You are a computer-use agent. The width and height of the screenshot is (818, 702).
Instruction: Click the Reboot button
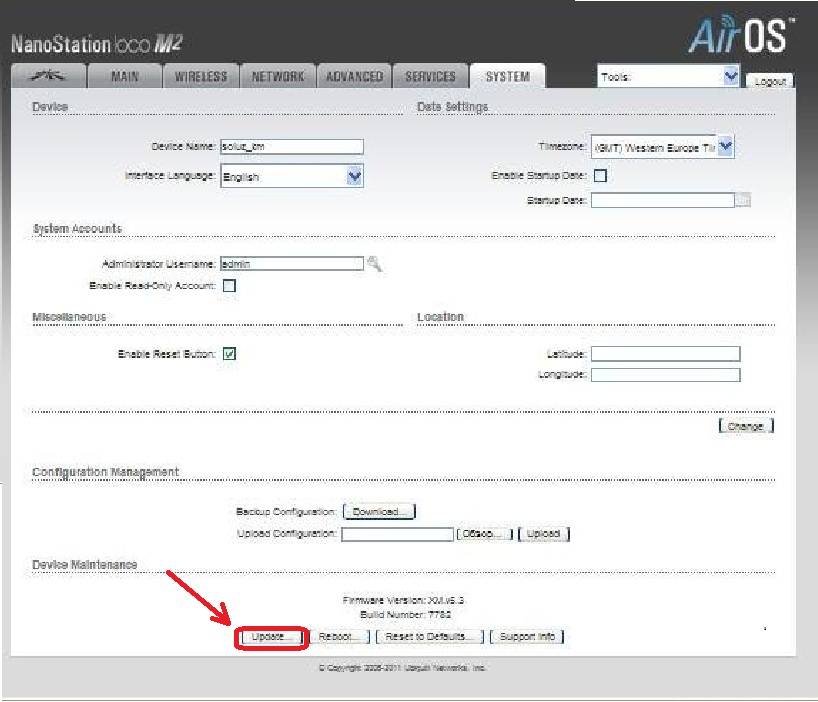point(340,637)
